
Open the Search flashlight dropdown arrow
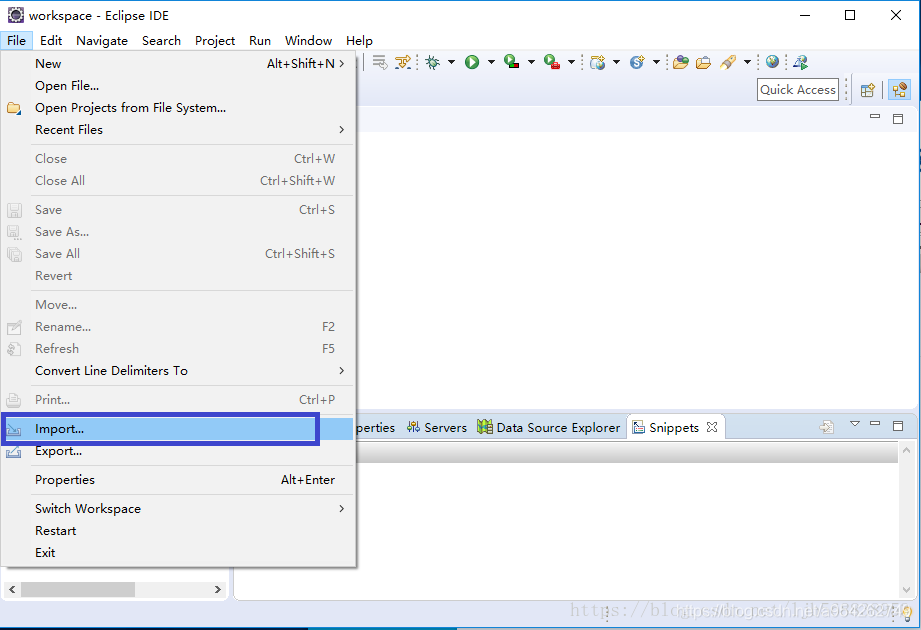point(747,62)
